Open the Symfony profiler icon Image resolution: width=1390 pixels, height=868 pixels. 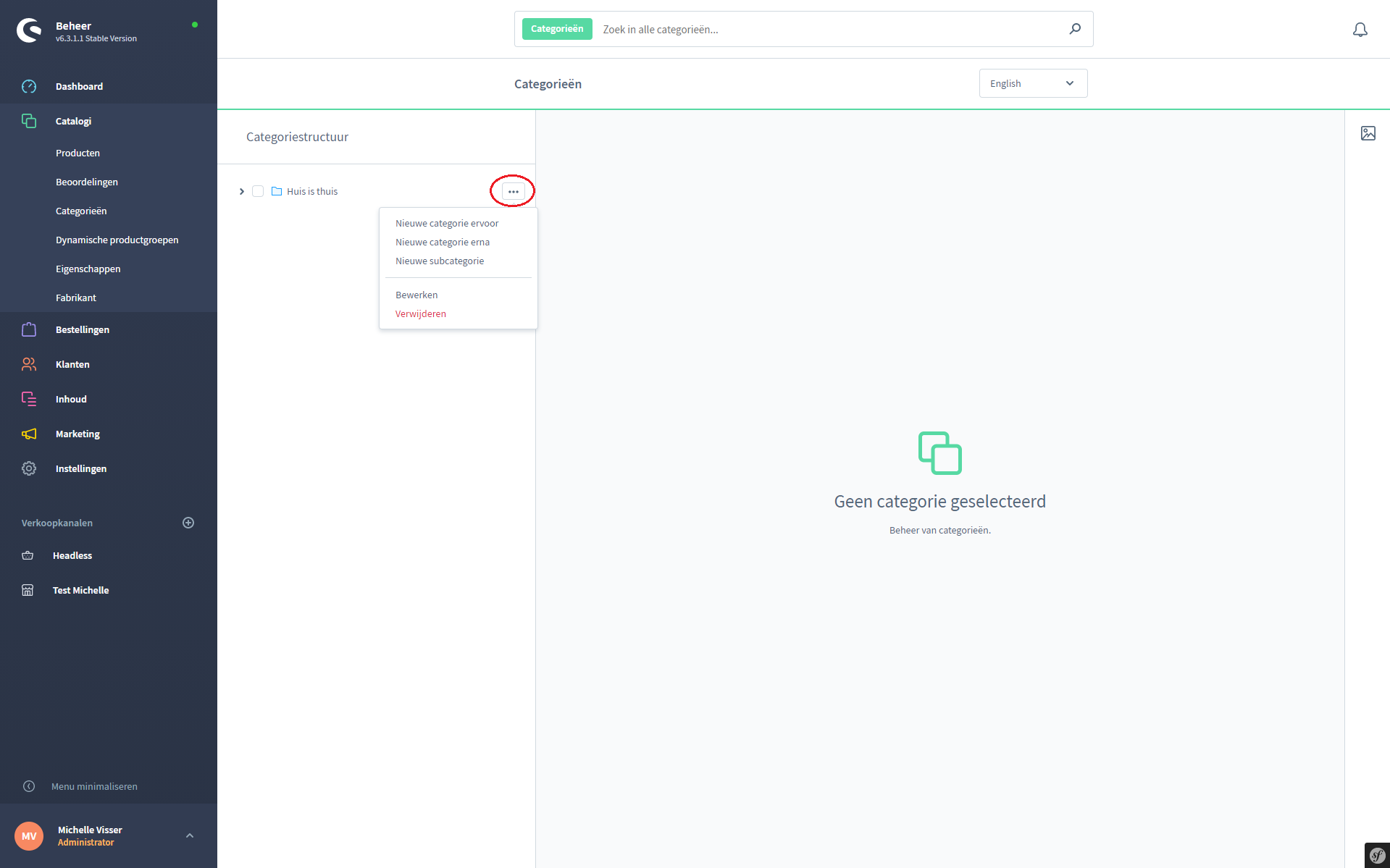tap(1376, 855)
